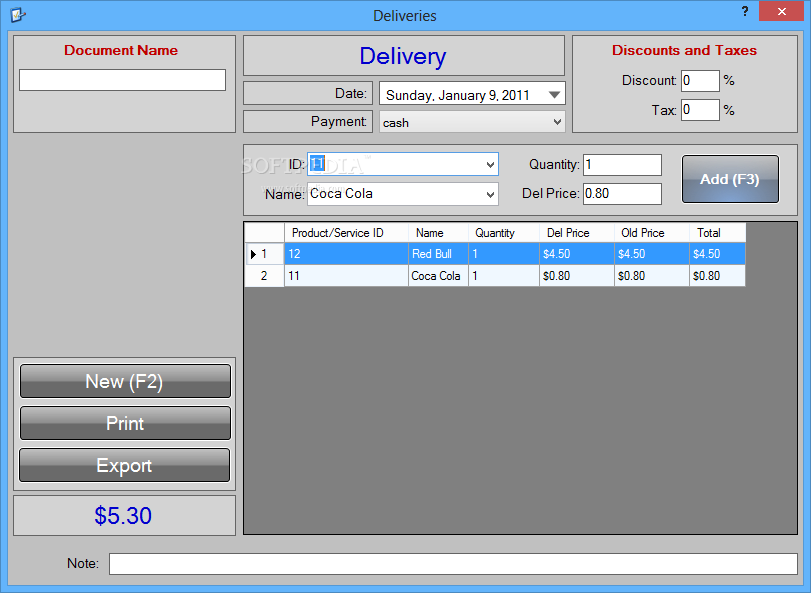This screenshot has width=811, height=593.
Task: Click the Total cell showing $4.50
Action: (x=717, y=254)
